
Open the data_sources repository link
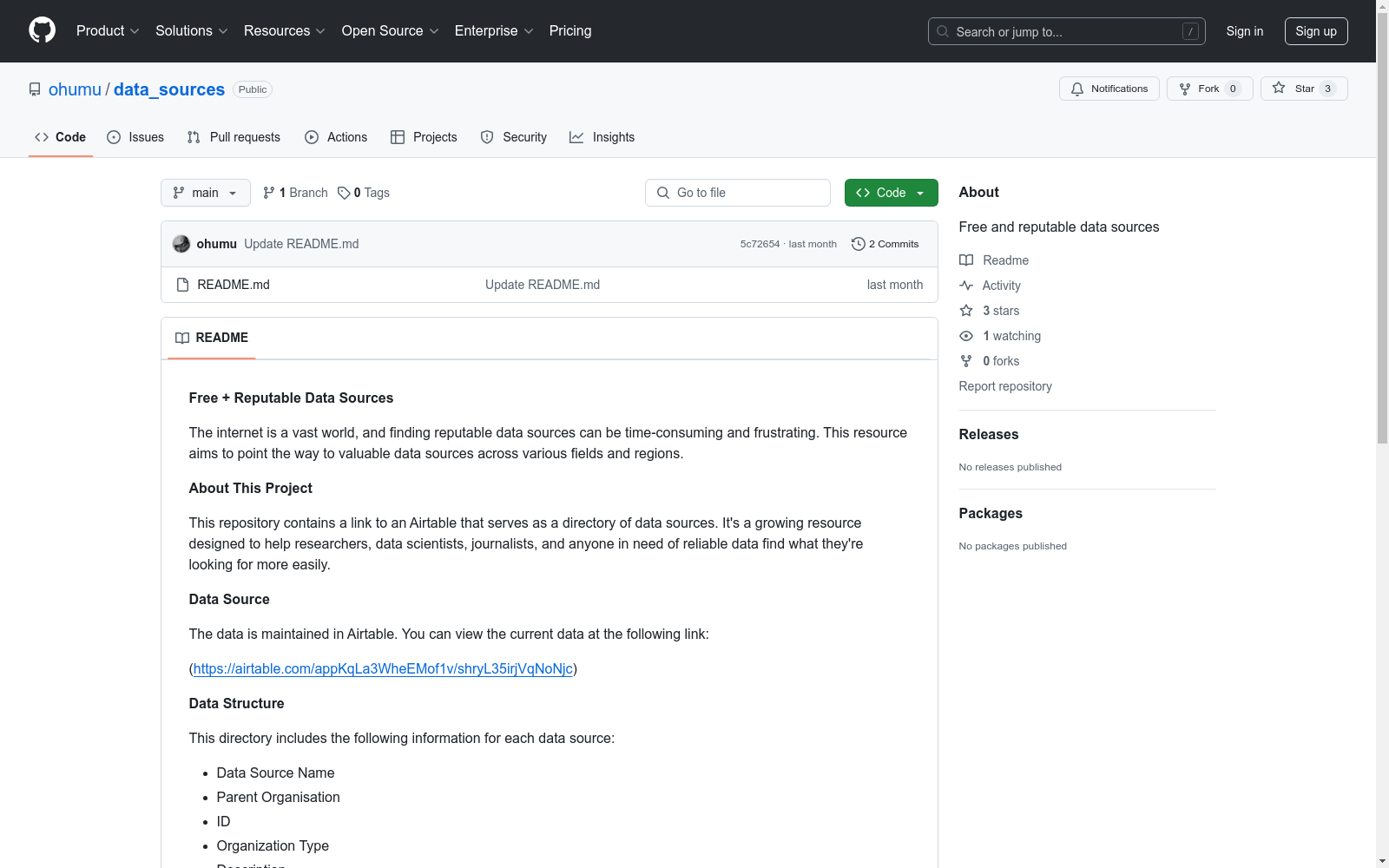[169, 89]
